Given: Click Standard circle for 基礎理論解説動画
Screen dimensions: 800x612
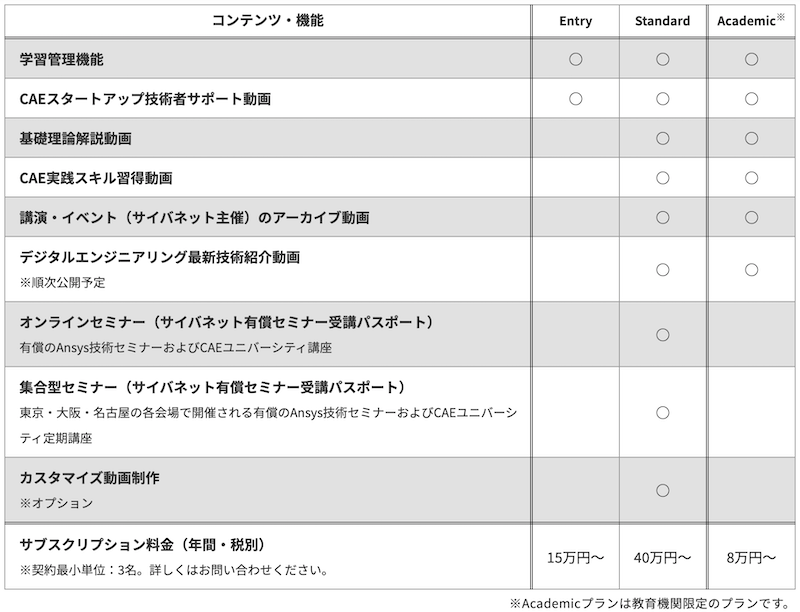Looking at the screenshot, I should [x=663, y=138].
